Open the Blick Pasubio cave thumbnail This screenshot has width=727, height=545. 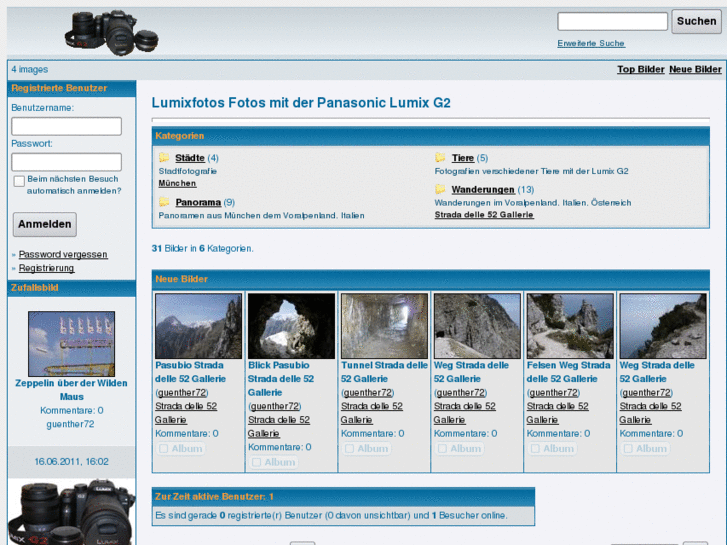(291, 326)
